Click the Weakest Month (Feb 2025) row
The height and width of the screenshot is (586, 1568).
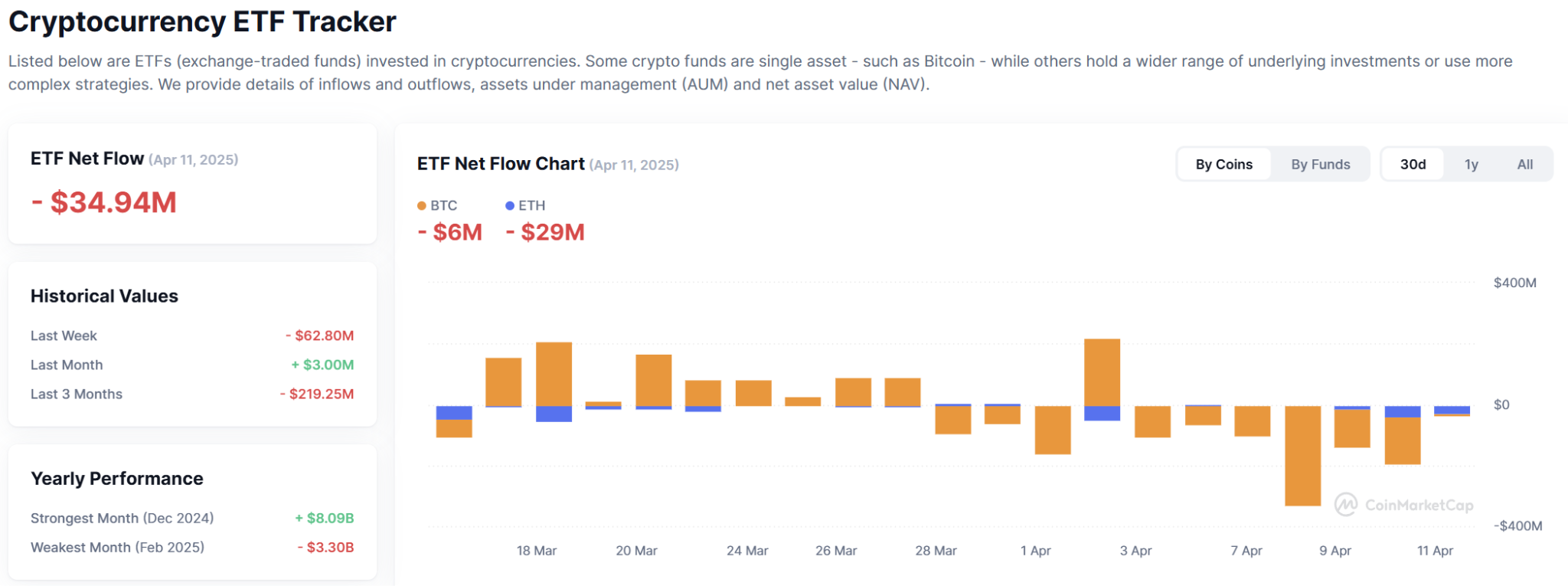click(192, 547)
